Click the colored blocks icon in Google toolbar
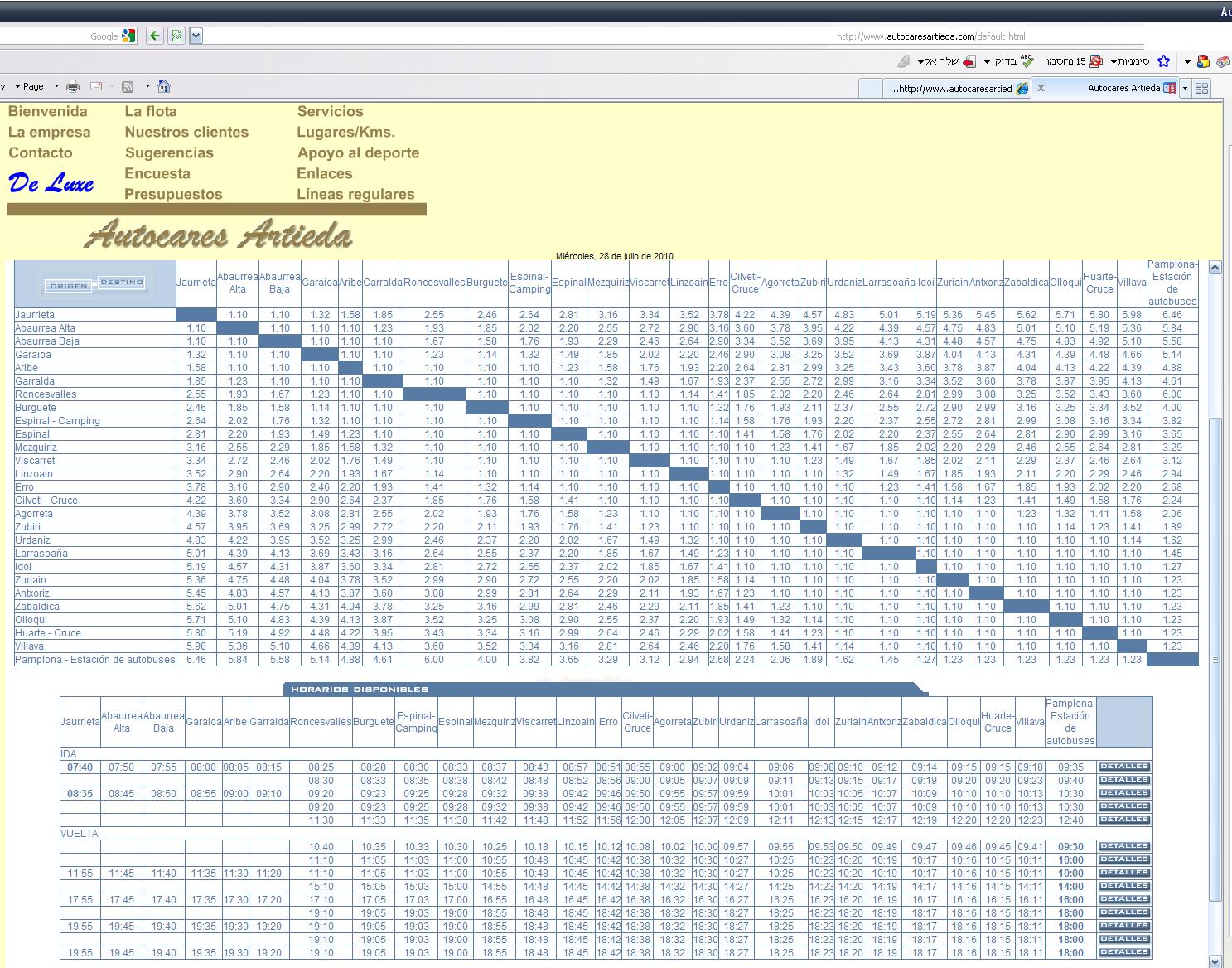1232x968 pixels. [1202, 61]
